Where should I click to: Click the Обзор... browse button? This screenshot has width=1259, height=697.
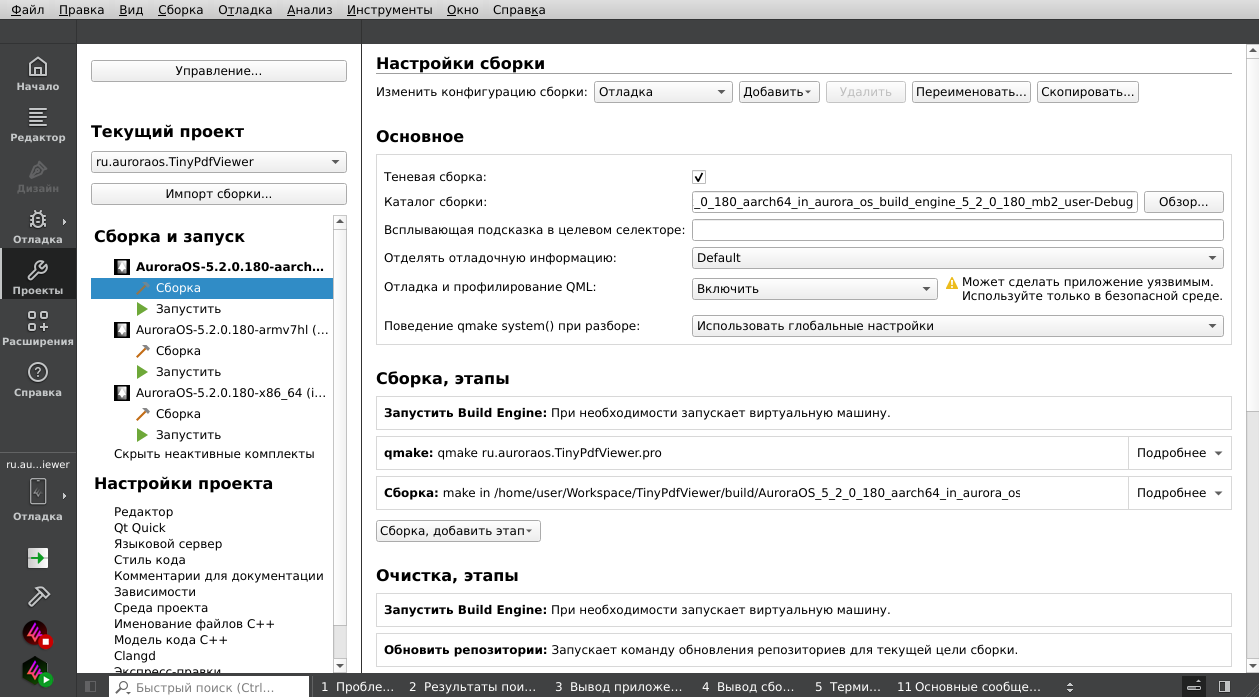(x=1183, y=202)
